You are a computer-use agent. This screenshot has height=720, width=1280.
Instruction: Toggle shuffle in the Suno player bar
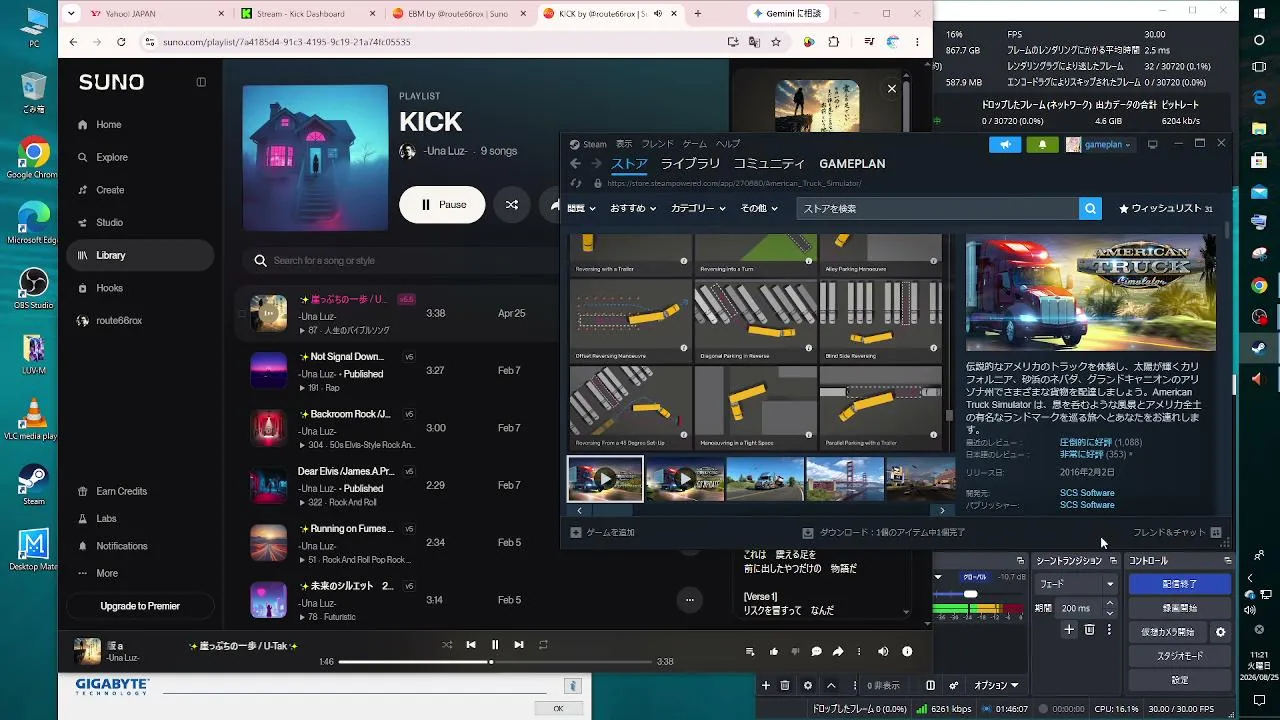(447, 645)
